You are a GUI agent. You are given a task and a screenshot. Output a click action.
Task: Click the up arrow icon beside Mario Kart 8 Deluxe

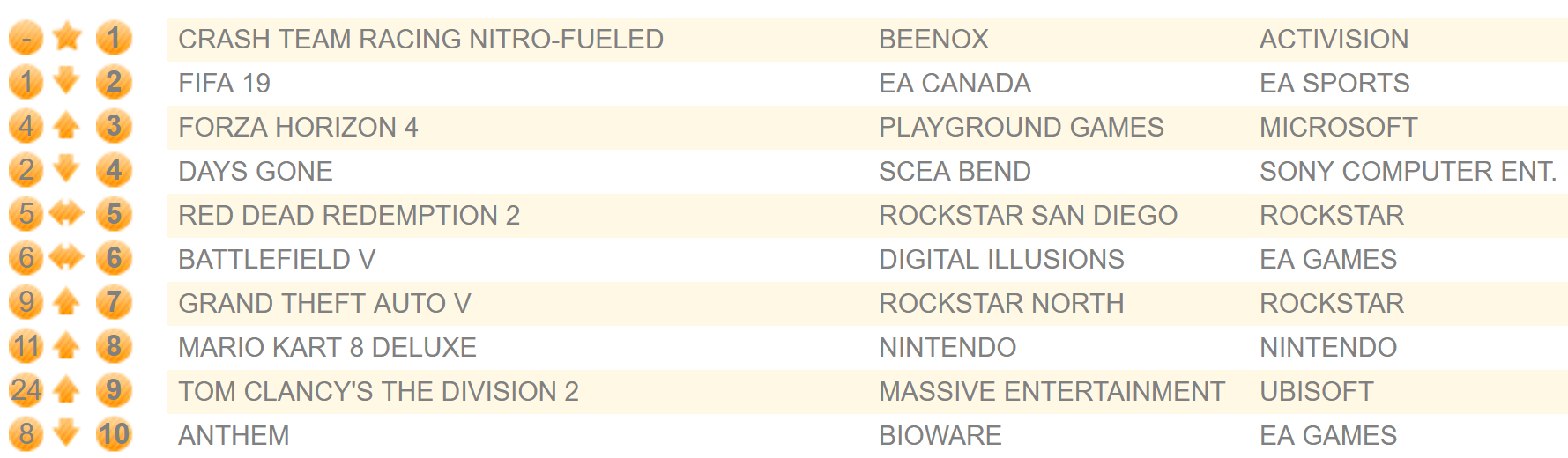66,346
